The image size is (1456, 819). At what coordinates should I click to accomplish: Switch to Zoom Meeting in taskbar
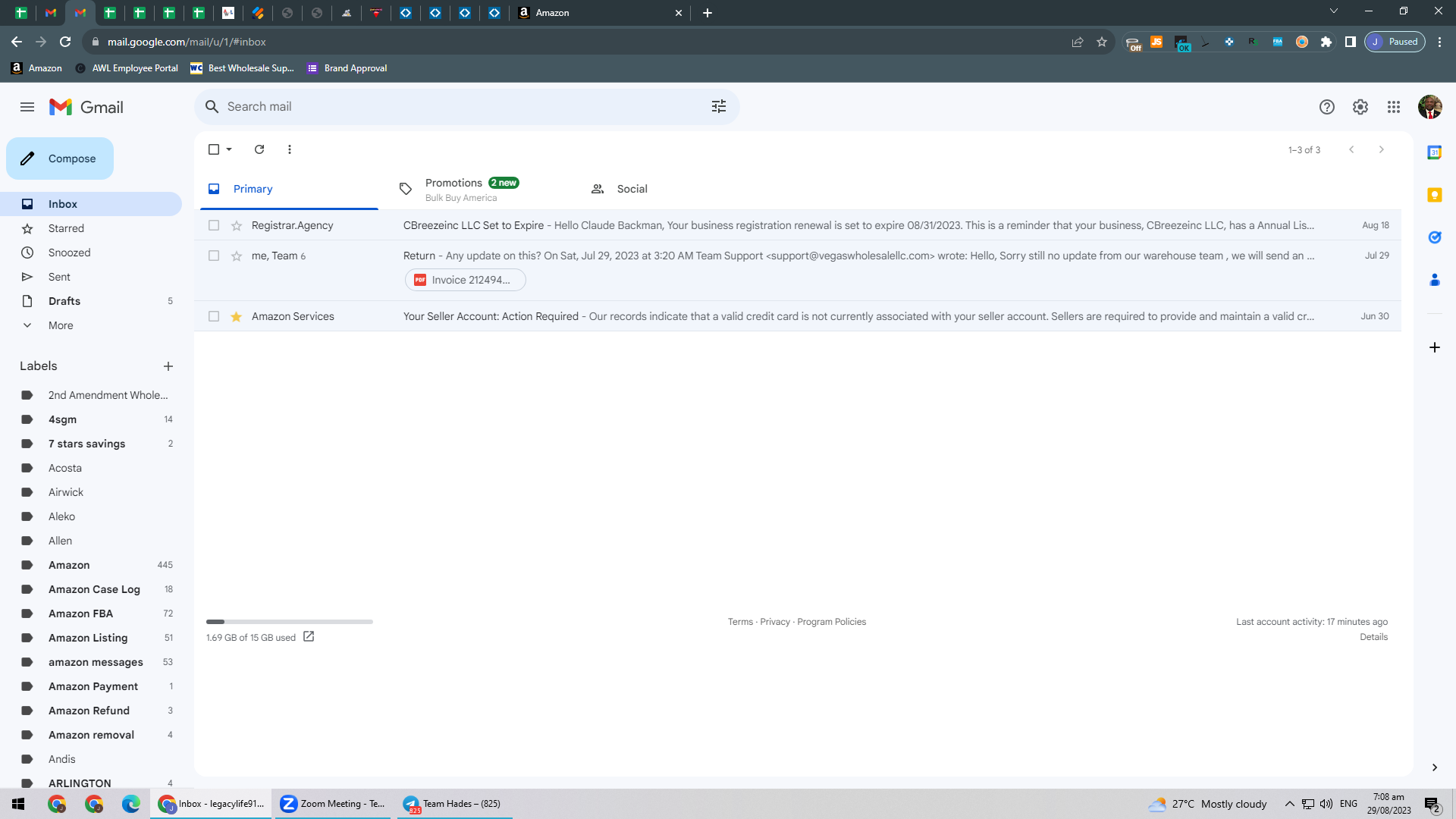(x=334, y=804)
